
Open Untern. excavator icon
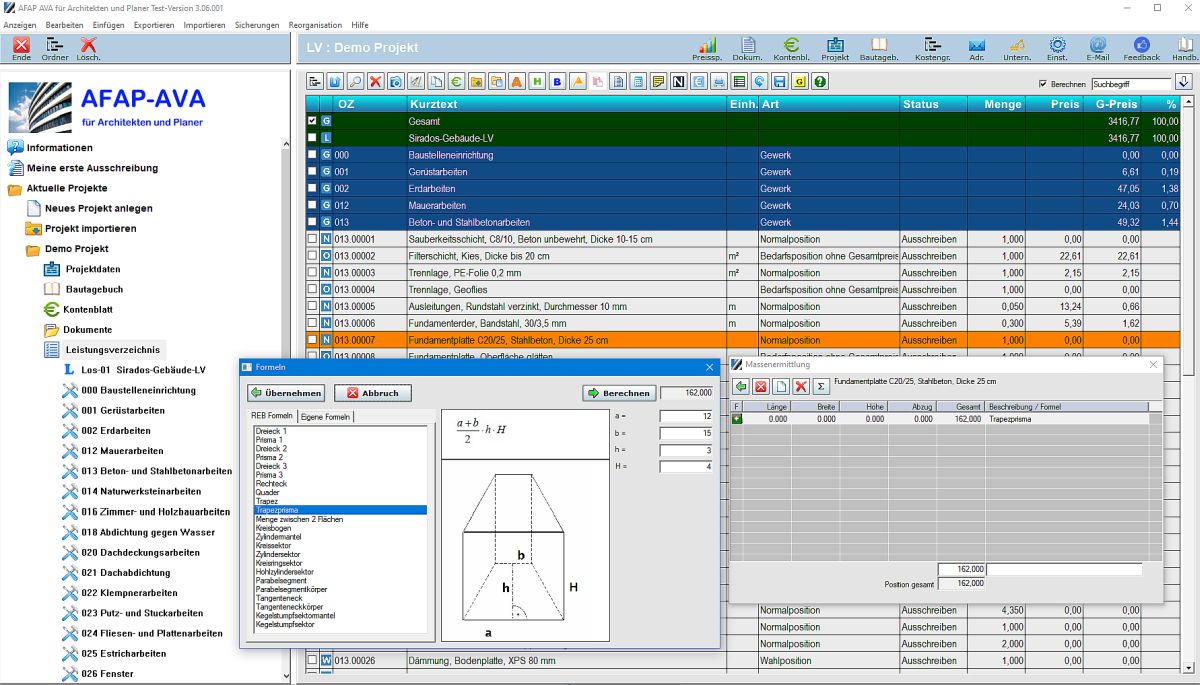pos(1017,49)
